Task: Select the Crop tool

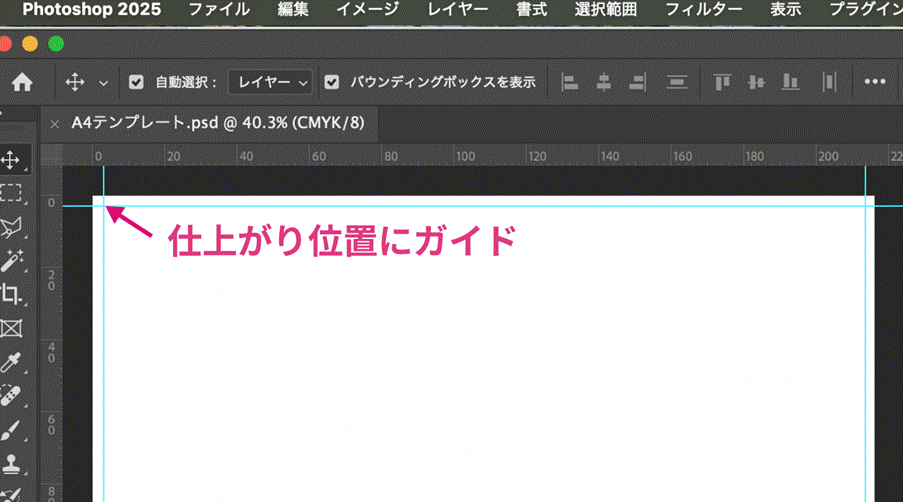Action: [10, 294]
